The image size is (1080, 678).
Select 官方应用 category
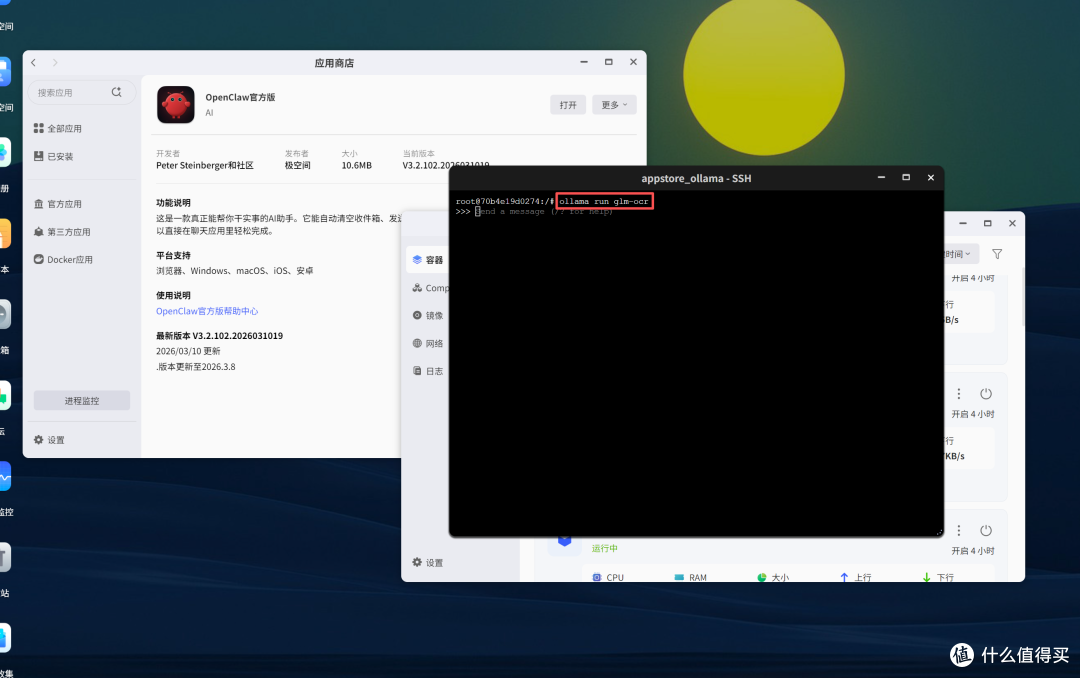click(58, 204)
